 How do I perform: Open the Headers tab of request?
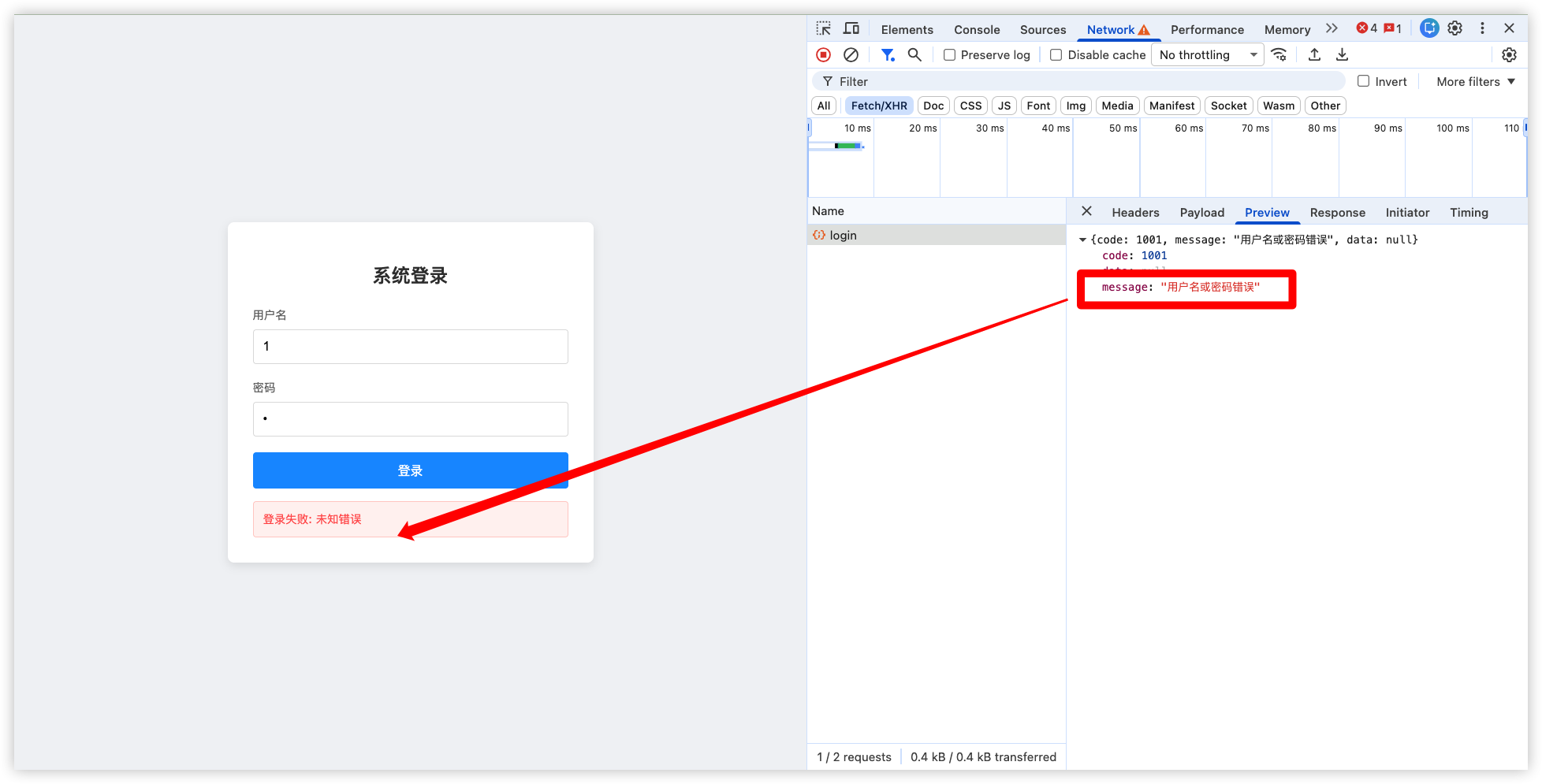pyautogui.click(x=1135, y=213)
